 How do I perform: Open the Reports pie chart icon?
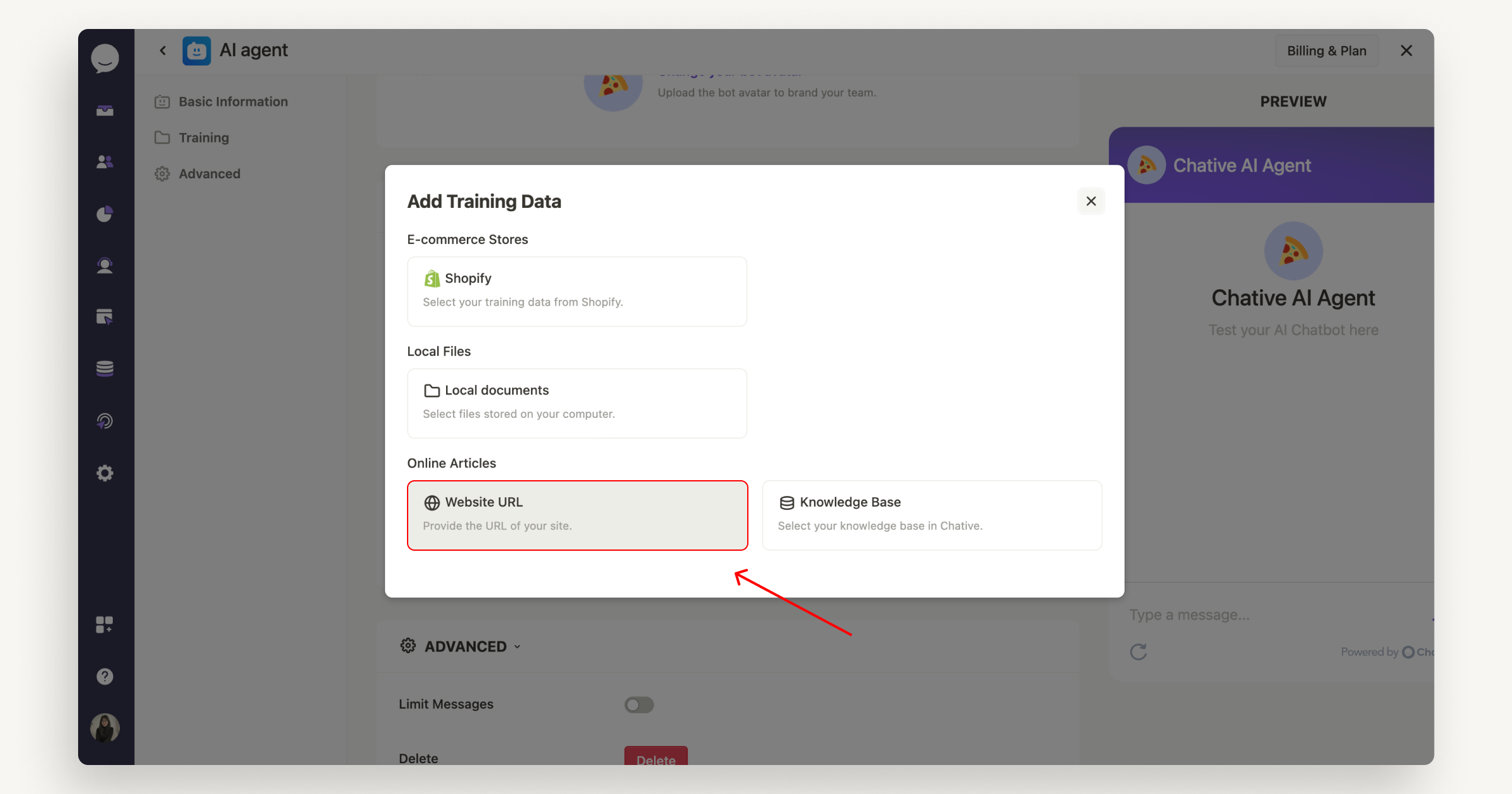(x=105, y=214)
